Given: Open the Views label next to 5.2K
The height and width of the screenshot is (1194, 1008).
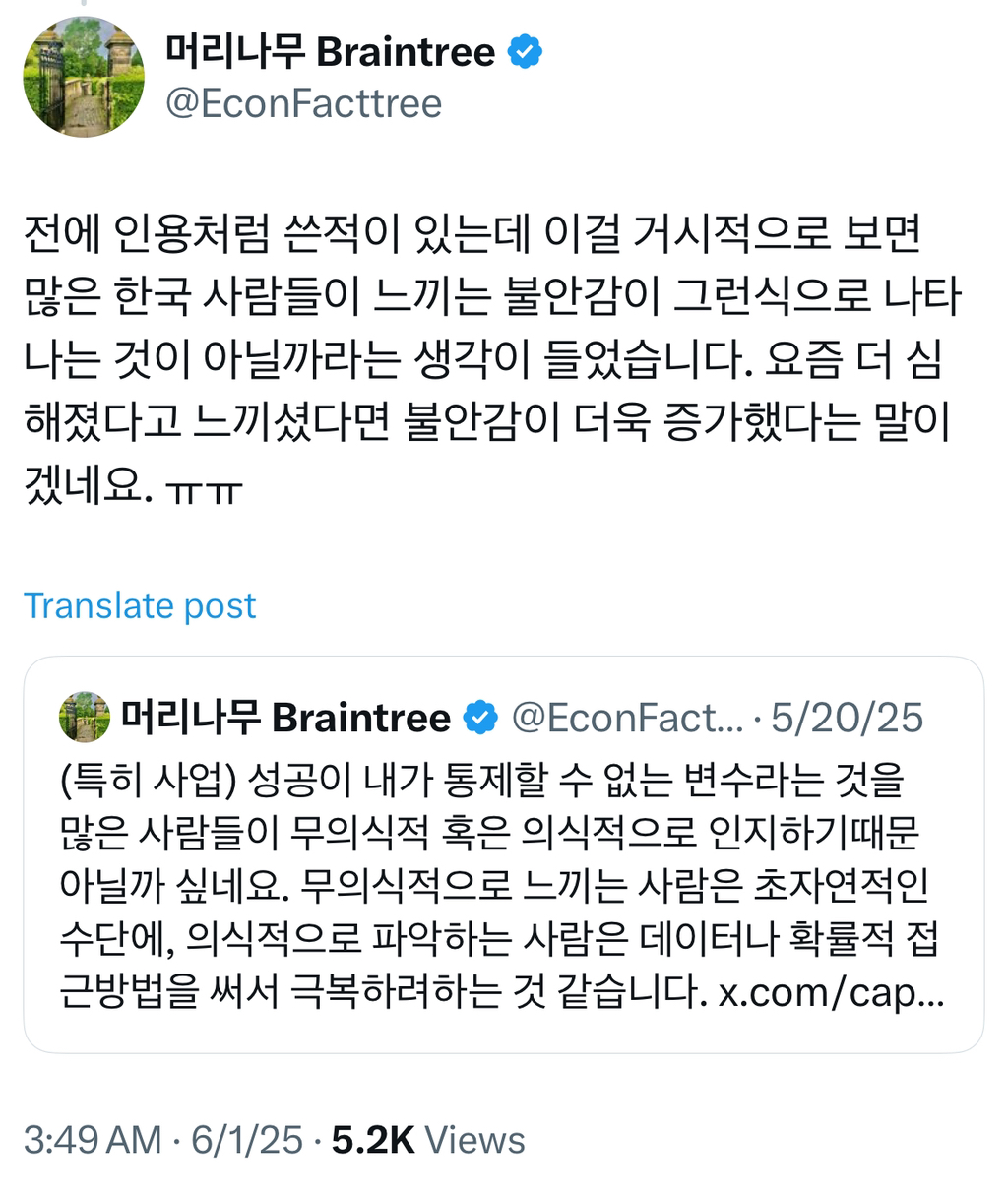Looking at the screenshot, I should (473, 1140).
